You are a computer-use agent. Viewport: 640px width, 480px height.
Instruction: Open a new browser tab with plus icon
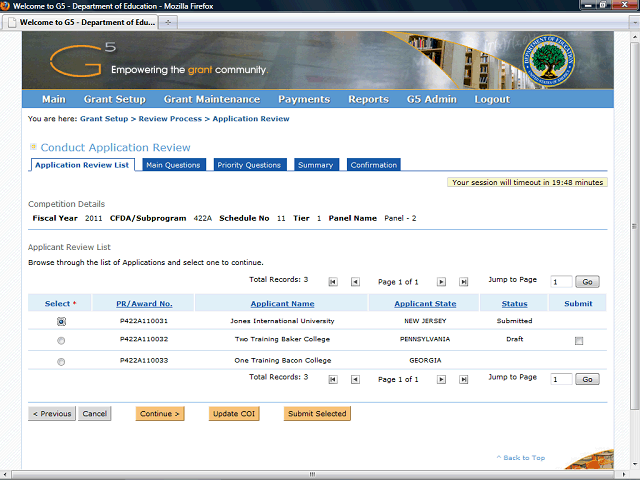pos(168,22)
